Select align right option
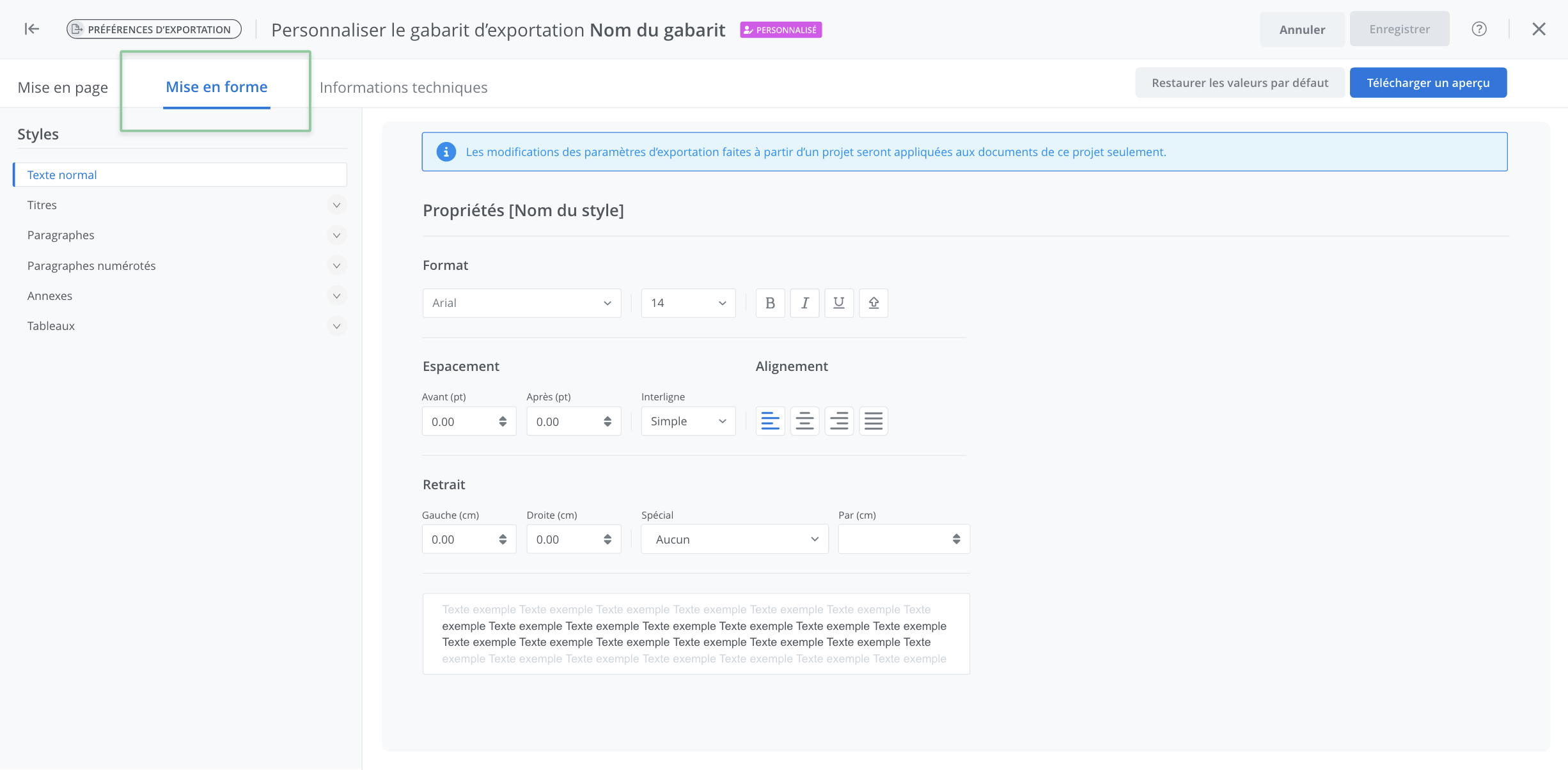This screenshot has width=1568, height=770. (839, 421)
